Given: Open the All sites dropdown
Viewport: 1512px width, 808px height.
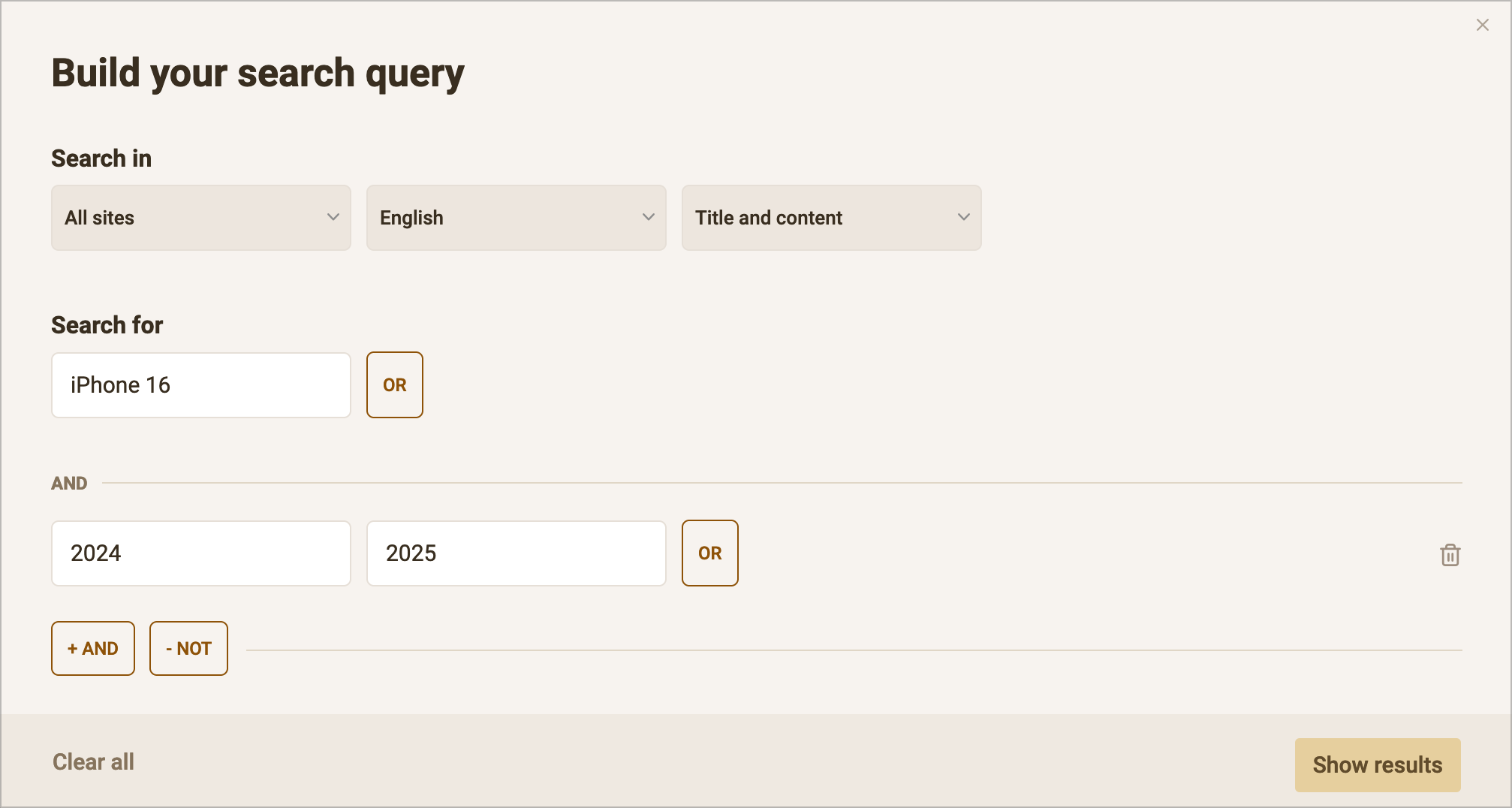Looking at the screenshot, I should coord(200,218).
